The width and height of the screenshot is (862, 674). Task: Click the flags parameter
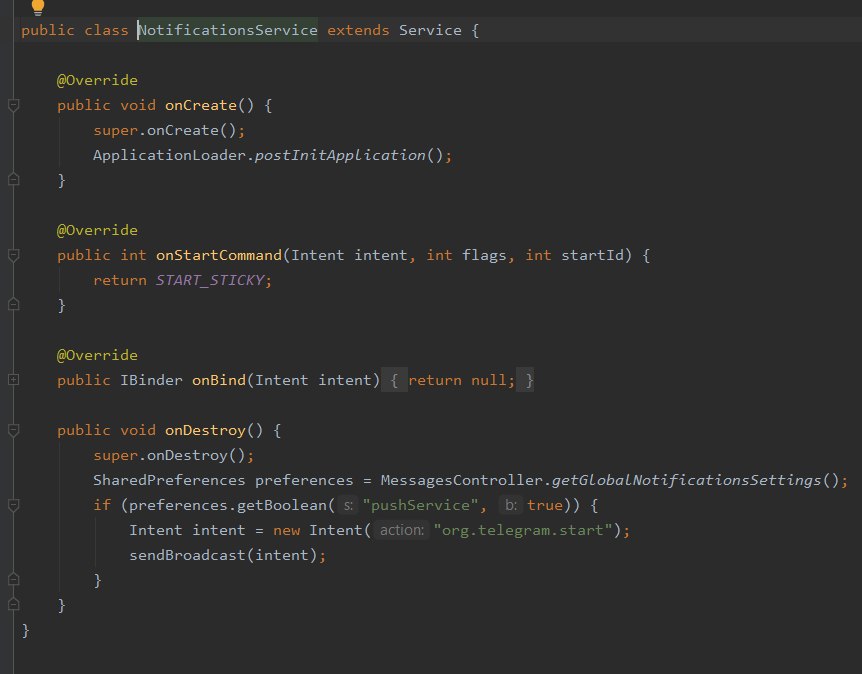pos(484,256)
